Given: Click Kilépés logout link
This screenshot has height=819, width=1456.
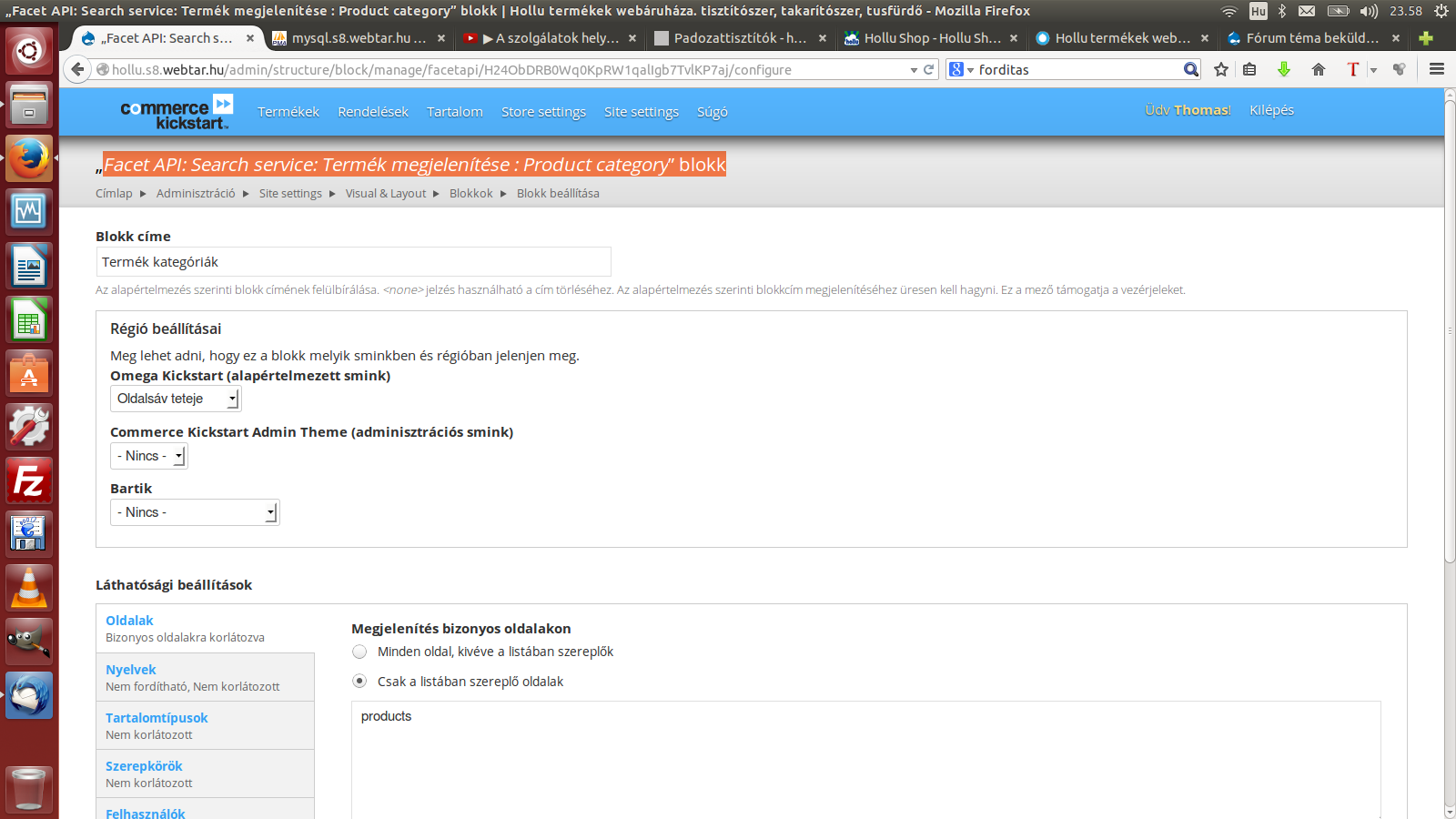Looking at the screenshot, I should [x=1271, y=110].
